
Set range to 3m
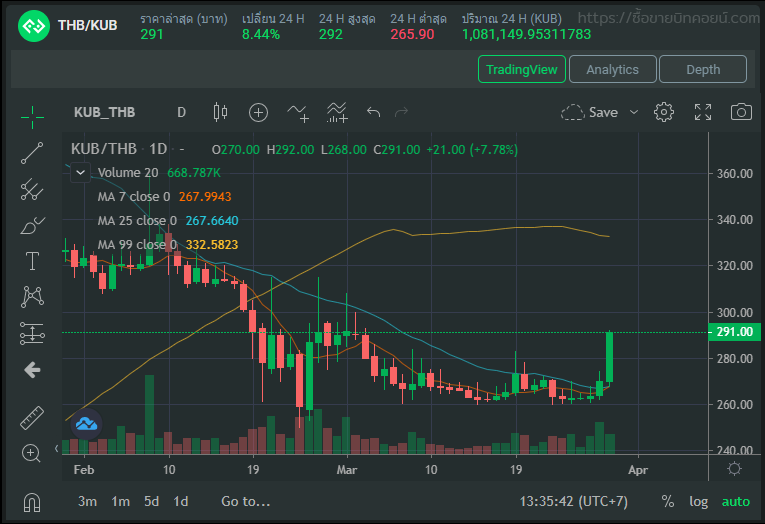point(88,502)
